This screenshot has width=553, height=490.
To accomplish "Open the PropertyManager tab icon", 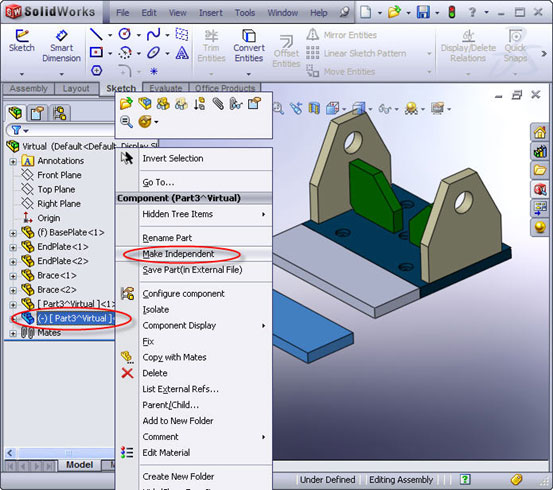I will [x=37, y=113].
